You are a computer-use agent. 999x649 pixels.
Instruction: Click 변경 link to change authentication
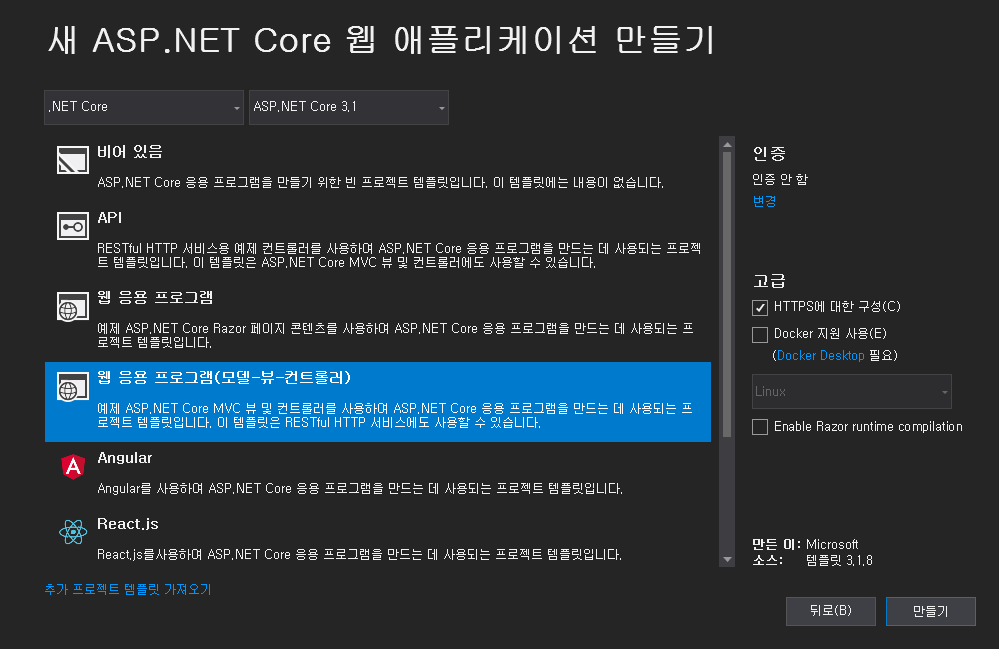pyautogui.click(x=764, y=201)
